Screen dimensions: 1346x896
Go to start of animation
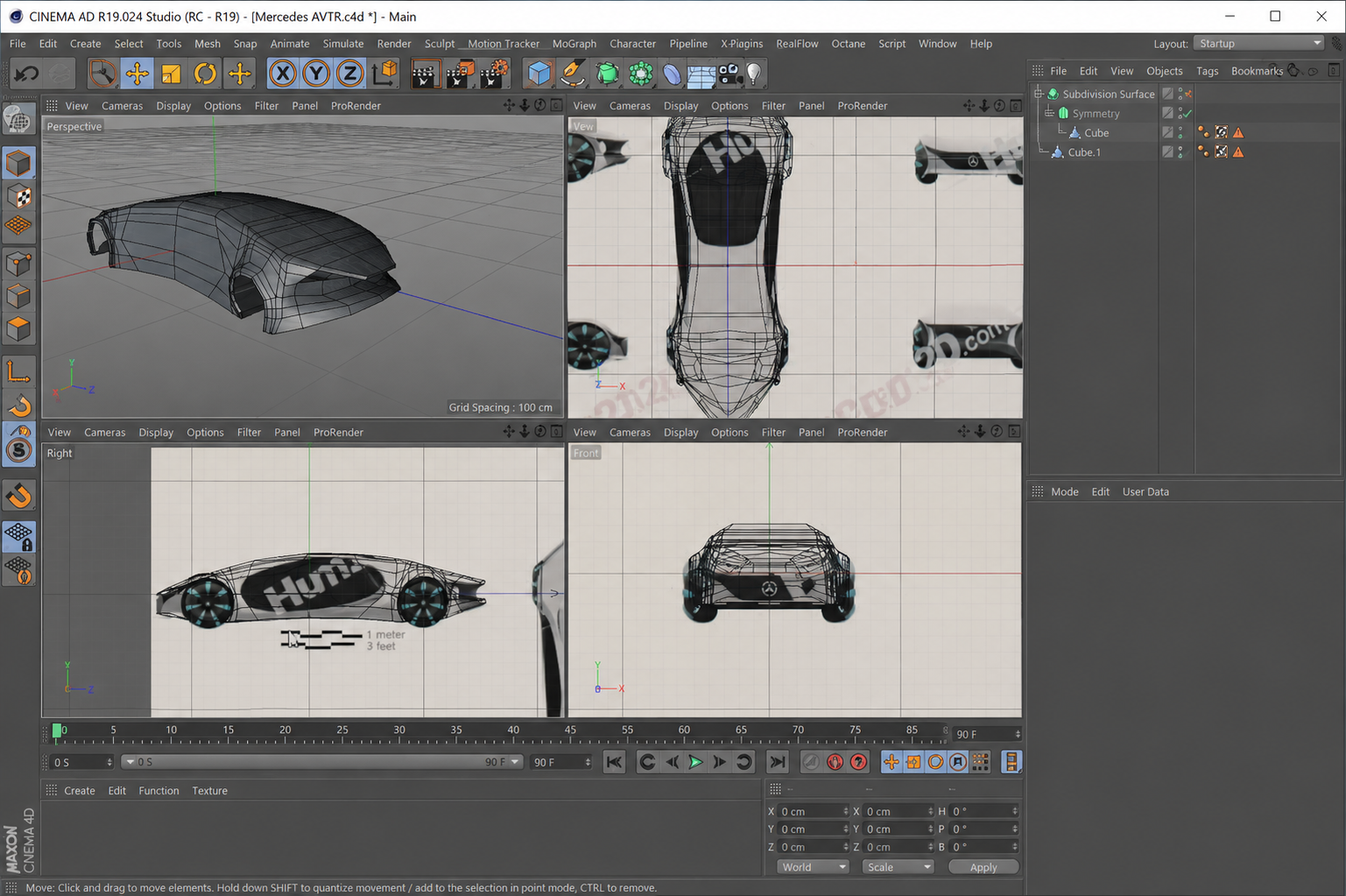pos(614,762)
